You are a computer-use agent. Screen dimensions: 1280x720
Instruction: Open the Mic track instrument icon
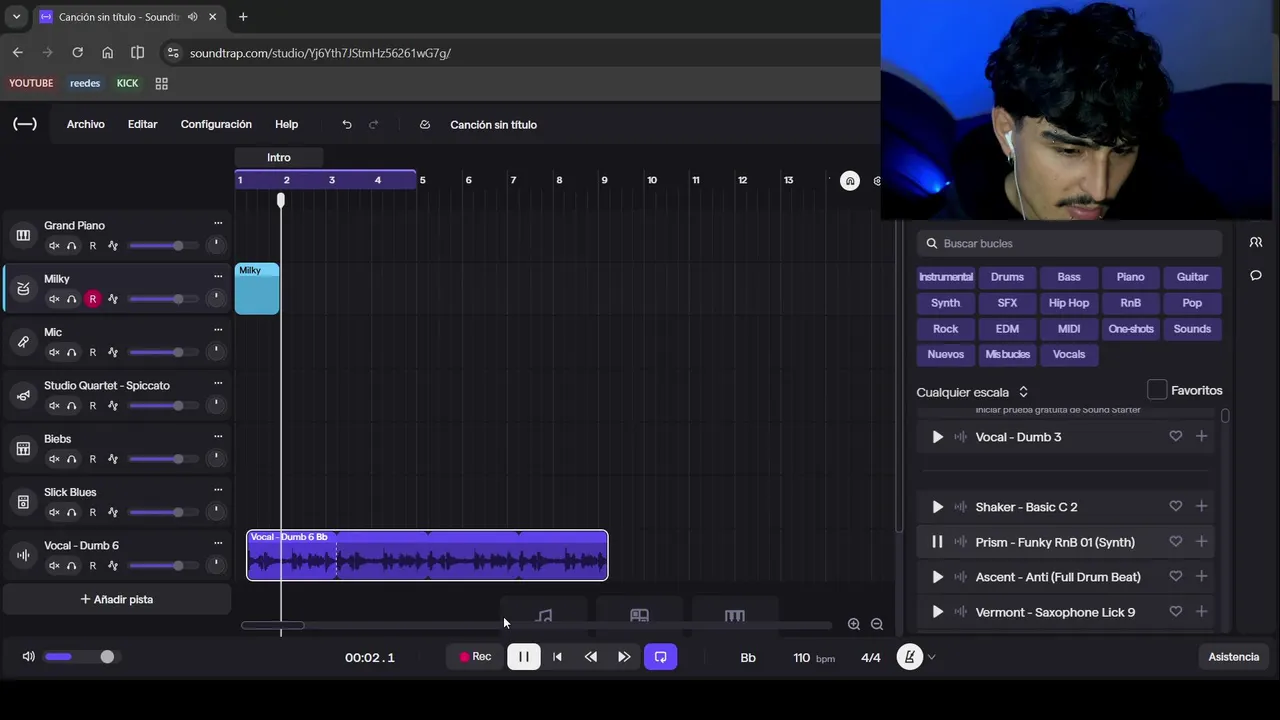(x=23, y=342)
